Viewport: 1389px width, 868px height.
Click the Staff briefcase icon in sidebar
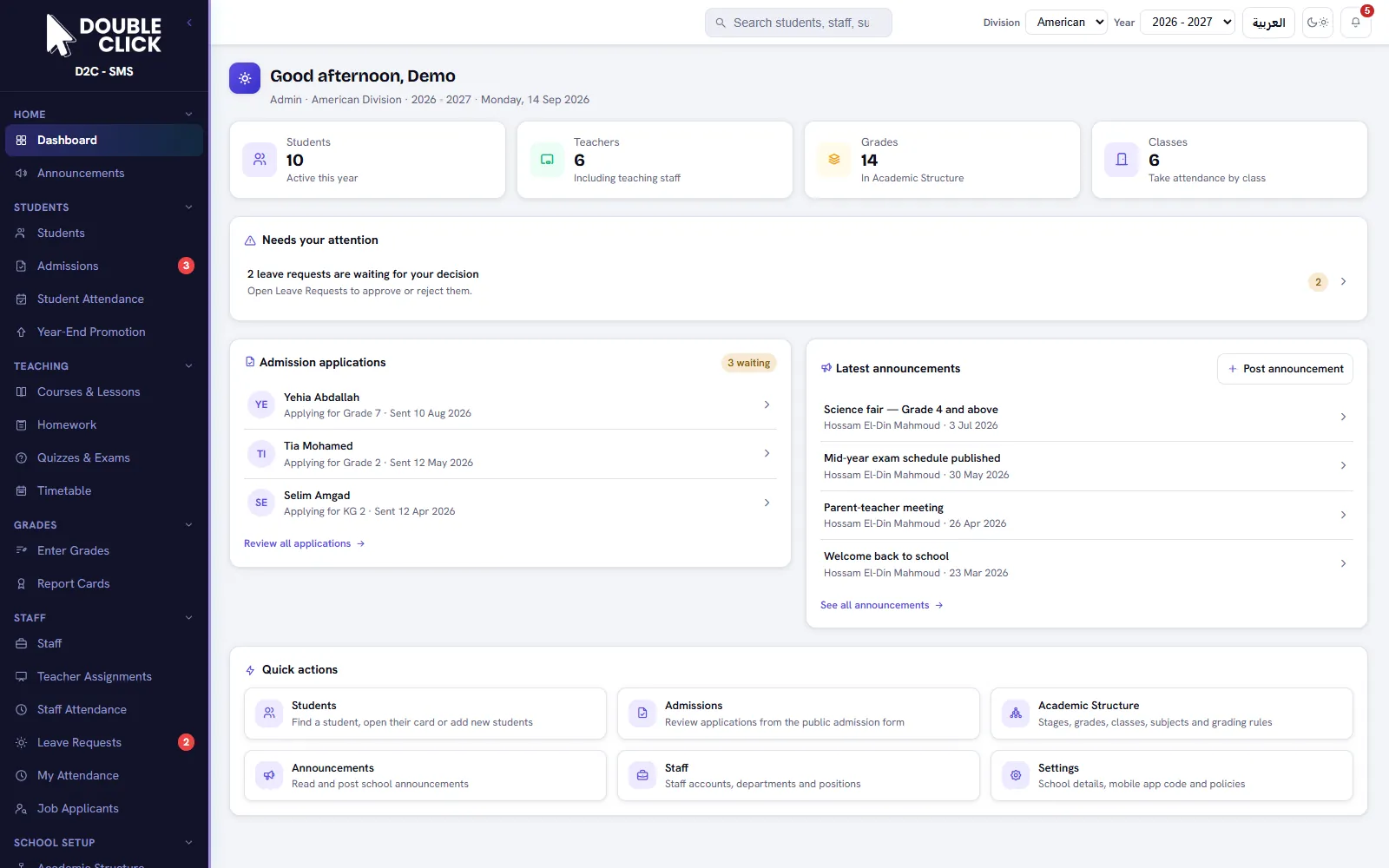[x=21, y=643]
